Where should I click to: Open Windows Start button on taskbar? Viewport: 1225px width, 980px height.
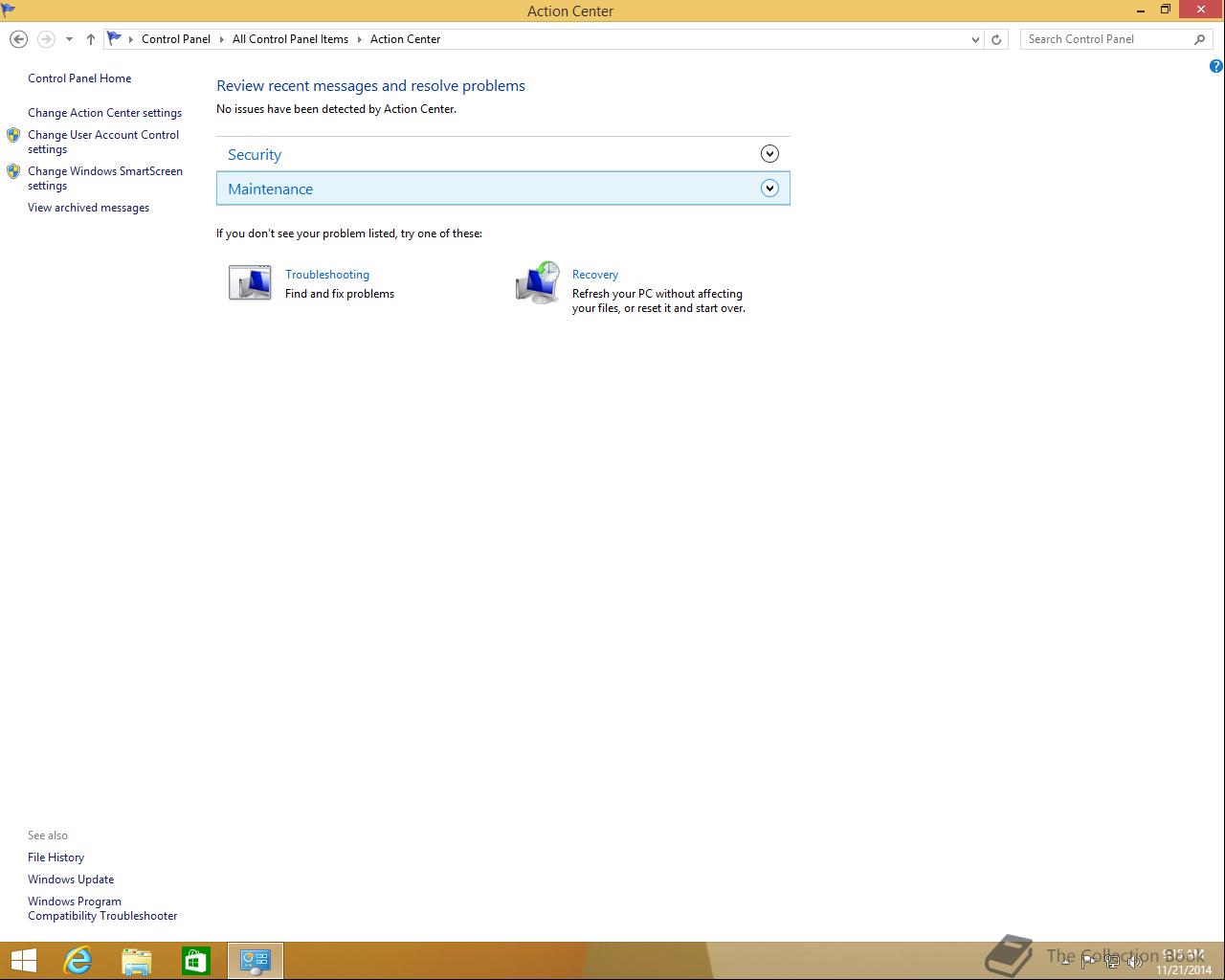pos(23,960)
